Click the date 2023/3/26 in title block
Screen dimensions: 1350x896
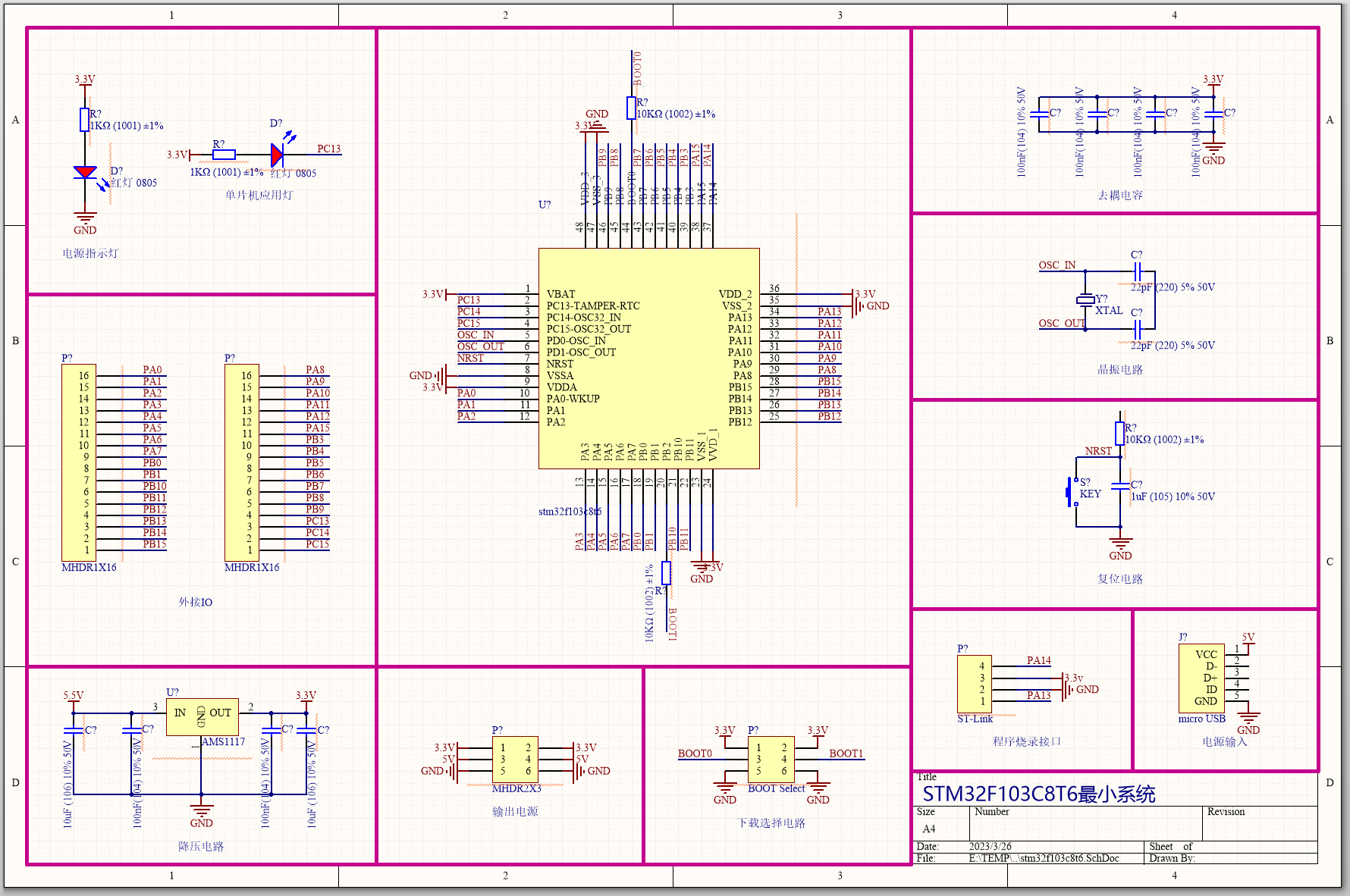(x=990, y=846)
